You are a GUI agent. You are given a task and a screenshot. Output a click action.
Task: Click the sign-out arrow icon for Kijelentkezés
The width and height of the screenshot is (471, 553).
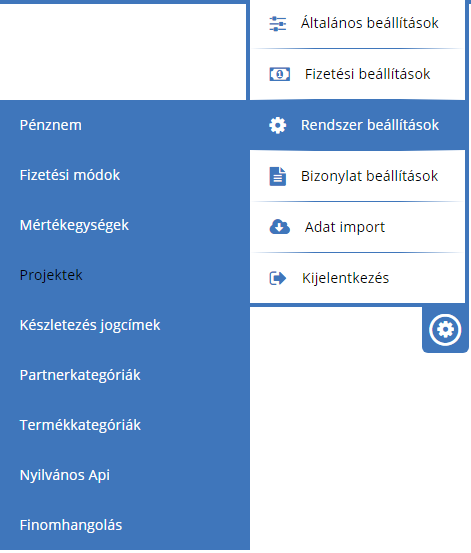(278, 278)
